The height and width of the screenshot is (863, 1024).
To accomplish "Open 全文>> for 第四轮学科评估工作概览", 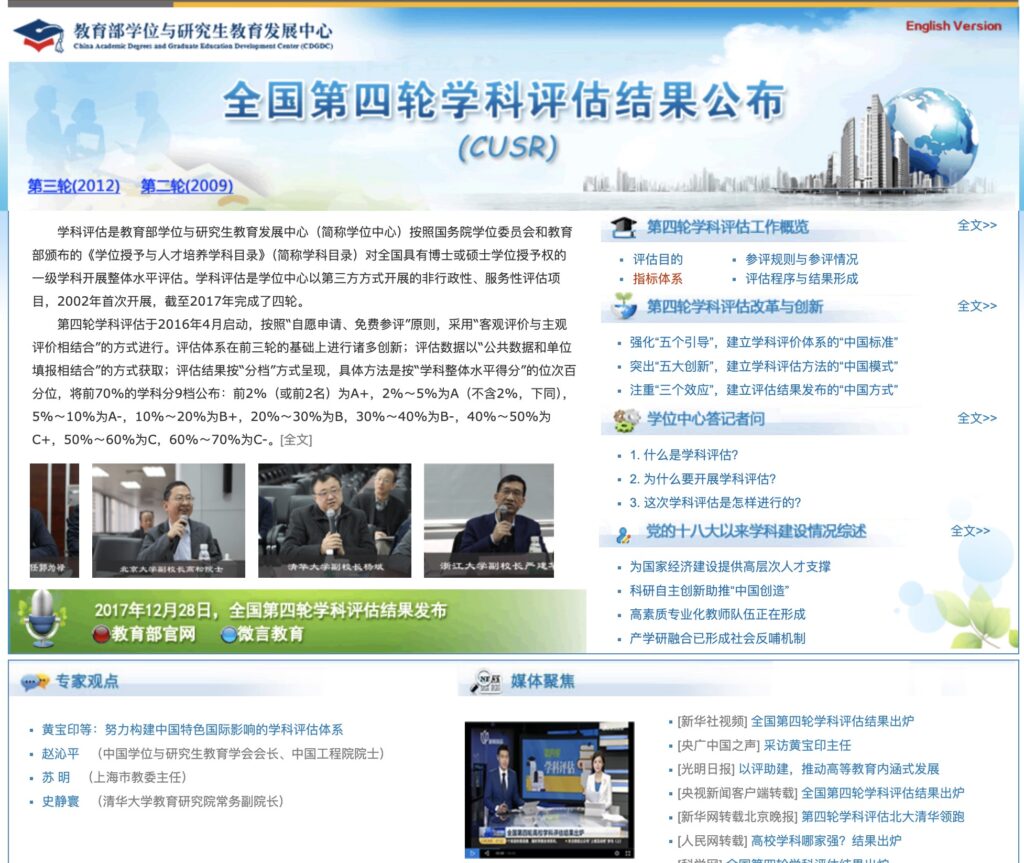I will [x=976, y=225].
